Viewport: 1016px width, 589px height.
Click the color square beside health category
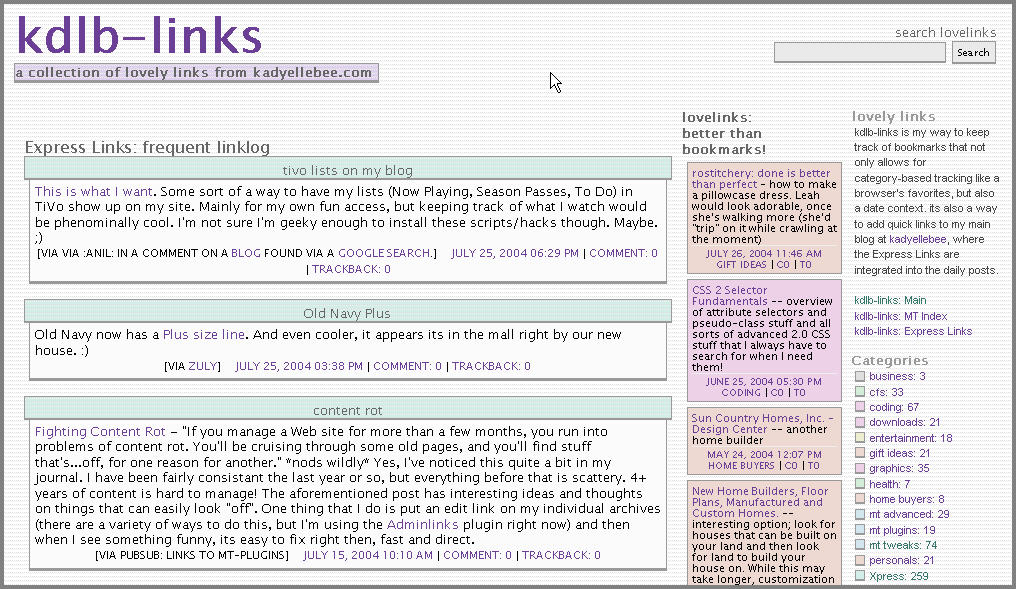(x=859, y=484)
